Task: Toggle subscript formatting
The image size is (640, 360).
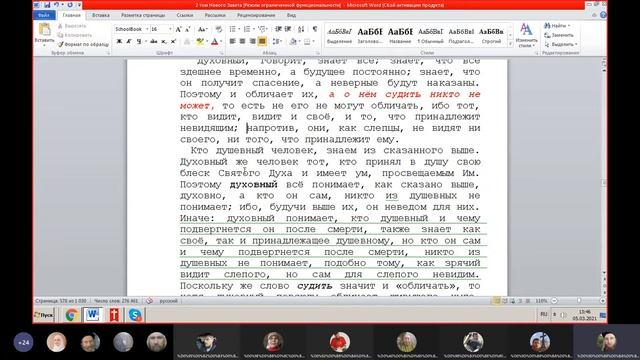Action: [x=164, y=41]
